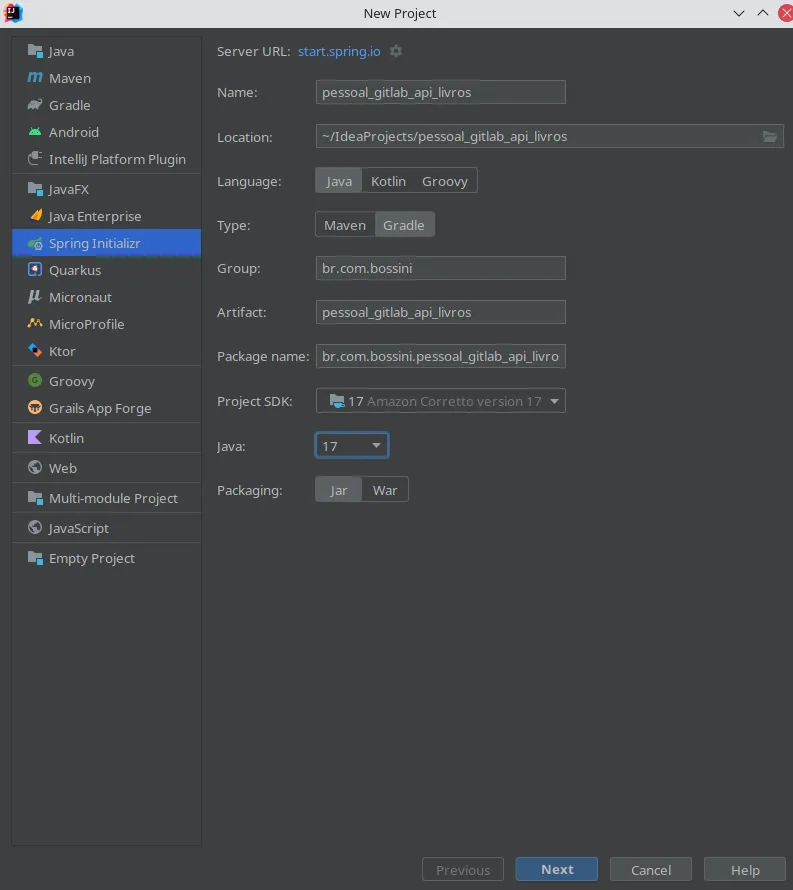Click the JavaFX folder icon
The height and width of the screenshot is (890, 793).
(x=35, y=189)
